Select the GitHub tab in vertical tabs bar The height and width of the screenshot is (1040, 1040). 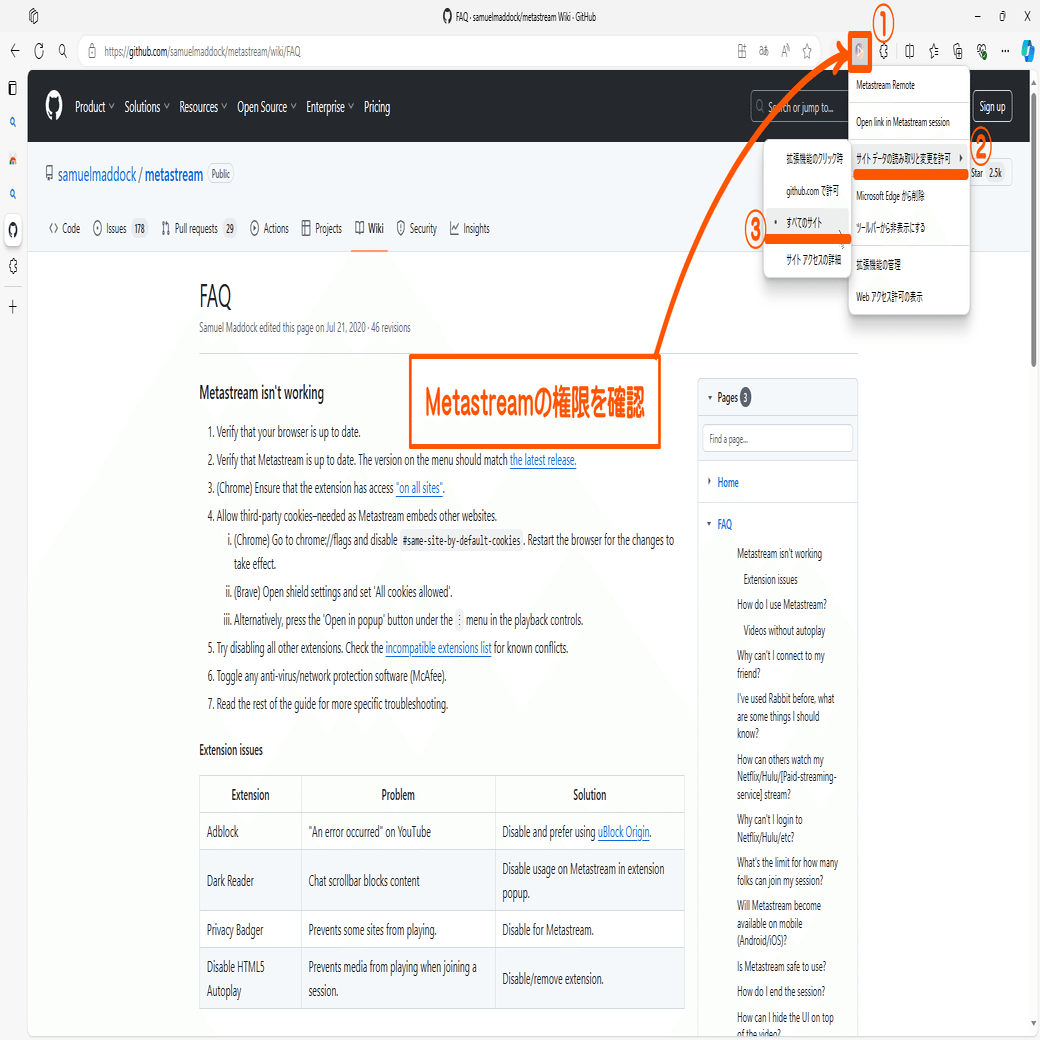point(13,230)
